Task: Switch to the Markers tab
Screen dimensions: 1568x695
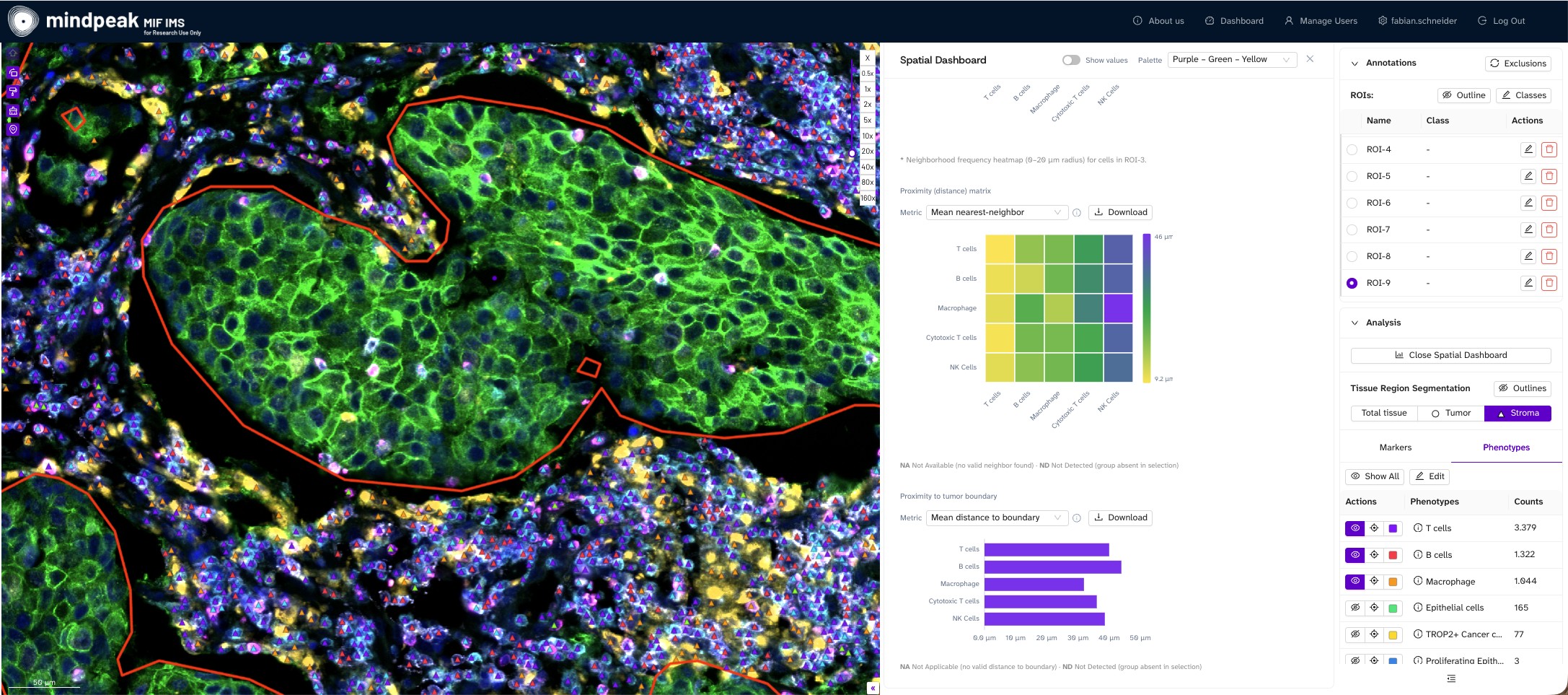Action: pyautogui.click(x=1395, y=447)
